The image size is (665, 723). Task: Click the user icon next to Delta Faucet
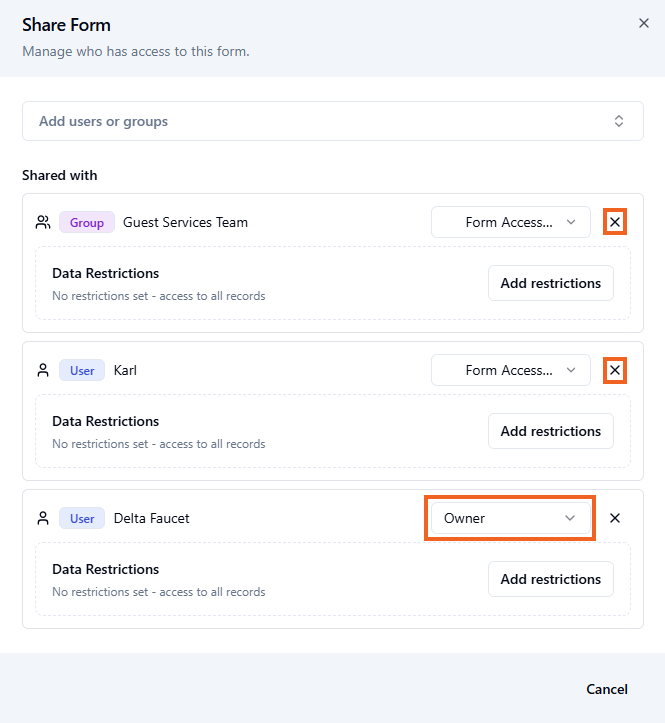[43, 518]
